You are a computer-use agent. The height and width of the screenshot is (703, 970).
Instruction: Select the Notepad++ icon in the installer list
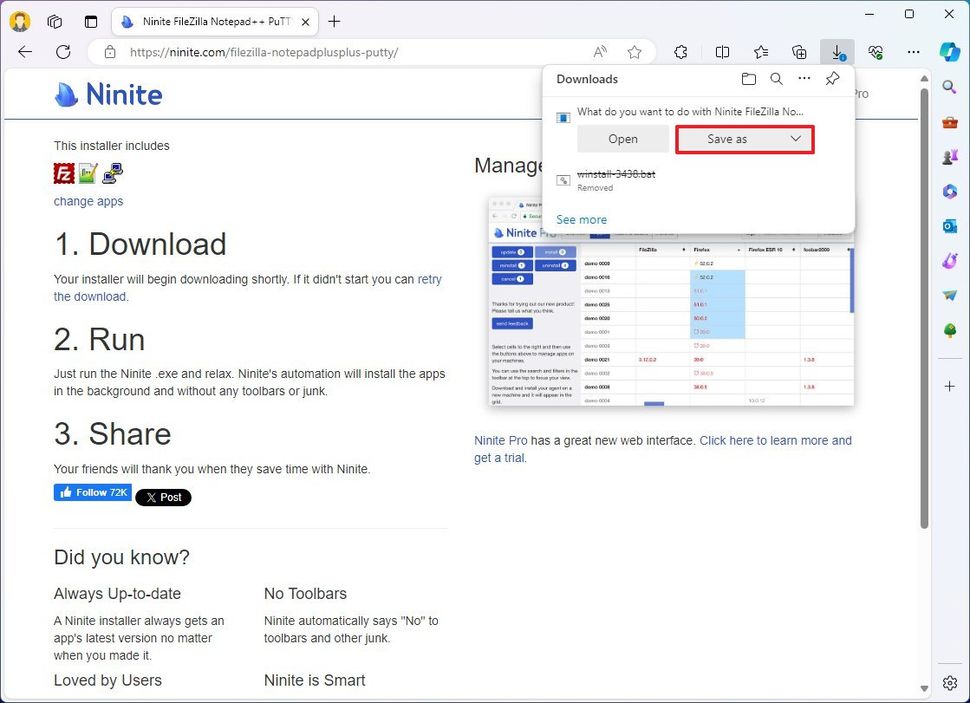click(87, 173)
